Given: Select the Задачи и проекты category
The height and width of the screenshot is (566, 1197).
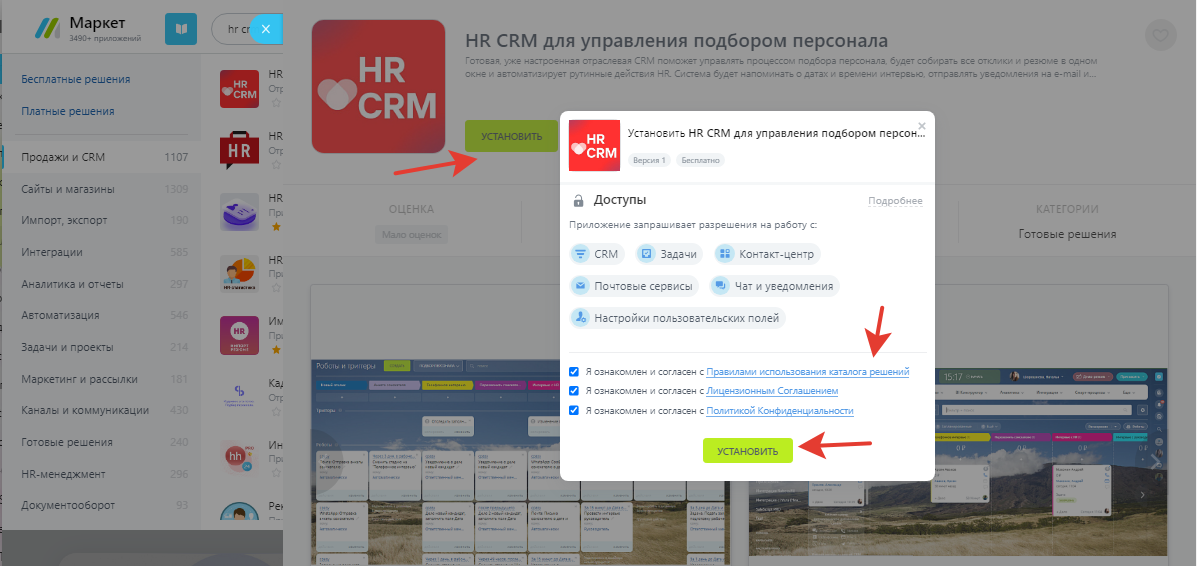Looking at the screenshot, I should point(102,348).
